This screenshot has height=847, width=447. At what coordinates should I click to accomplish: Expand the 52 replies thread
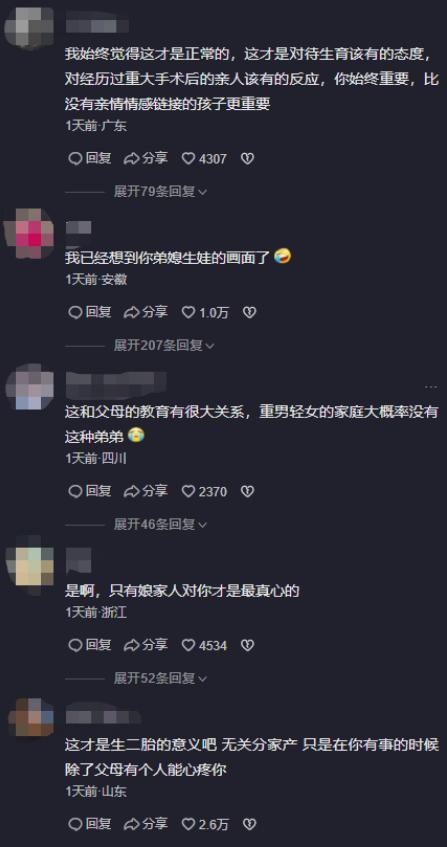160,678
